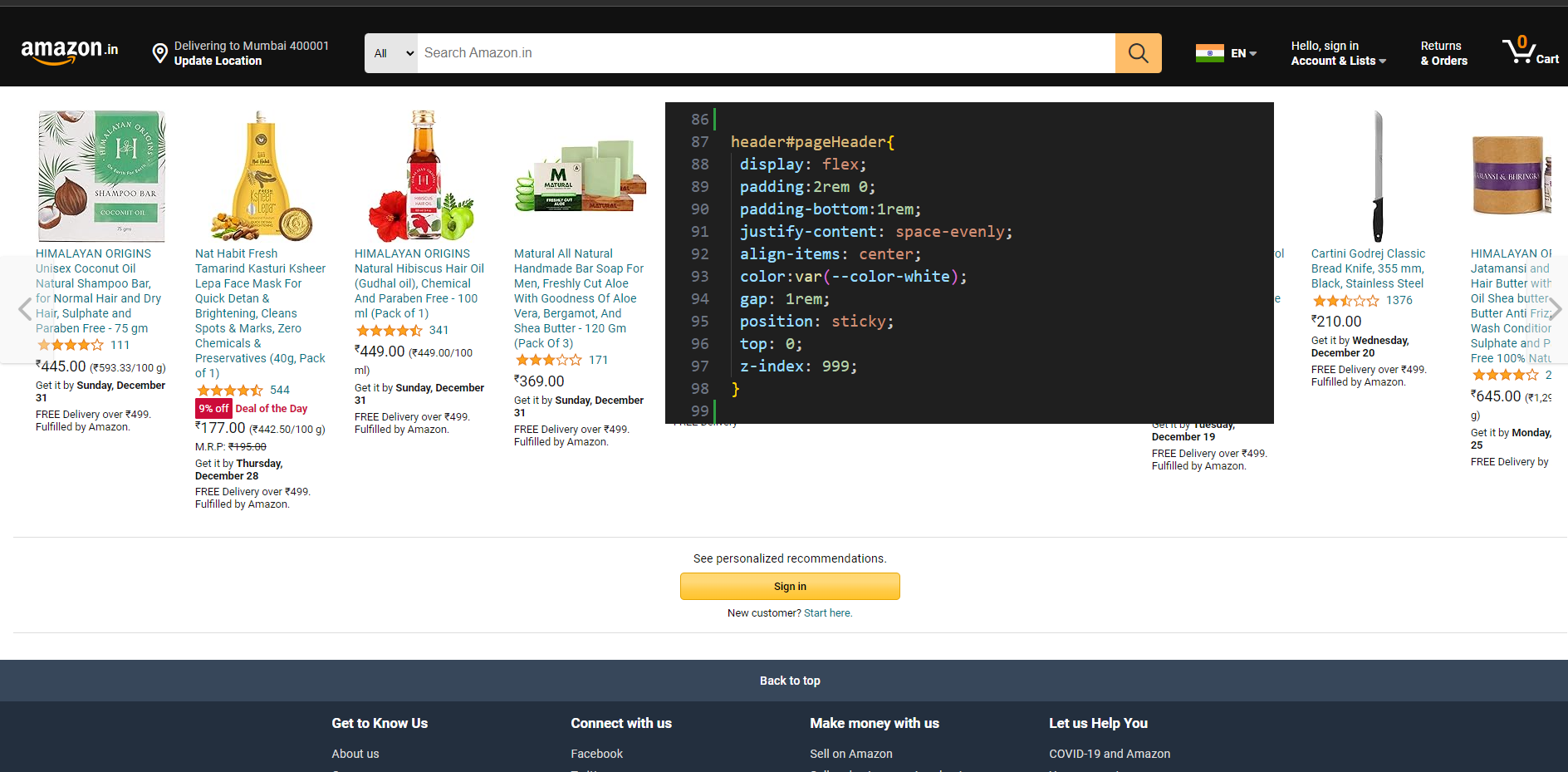Open the All search category dropdown
The height and width of the screenshot is (772, 1568).
click(x=391, y=53)
